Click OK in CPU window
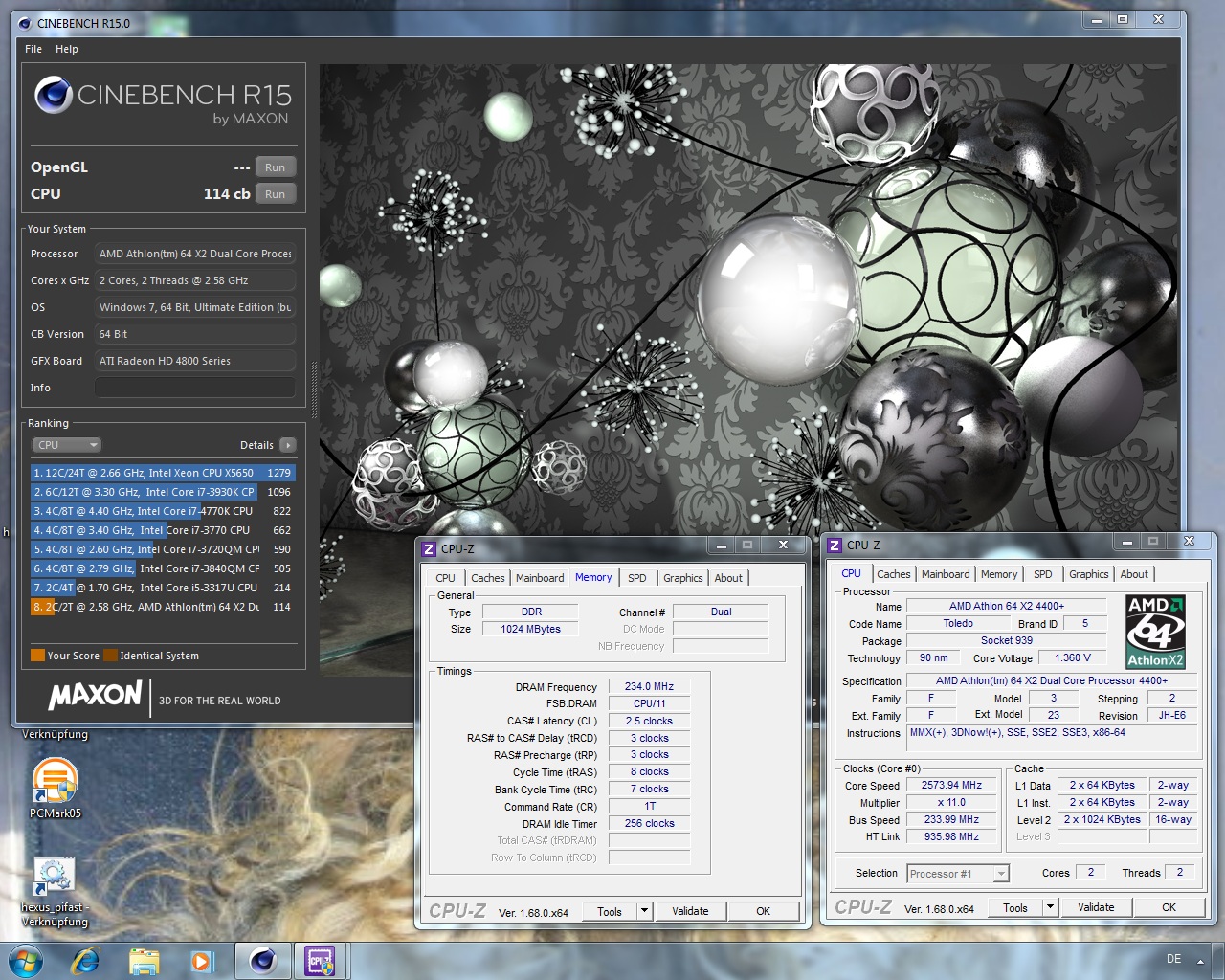This screenshot has width=1225, height=980. (x=1169, y=907)
